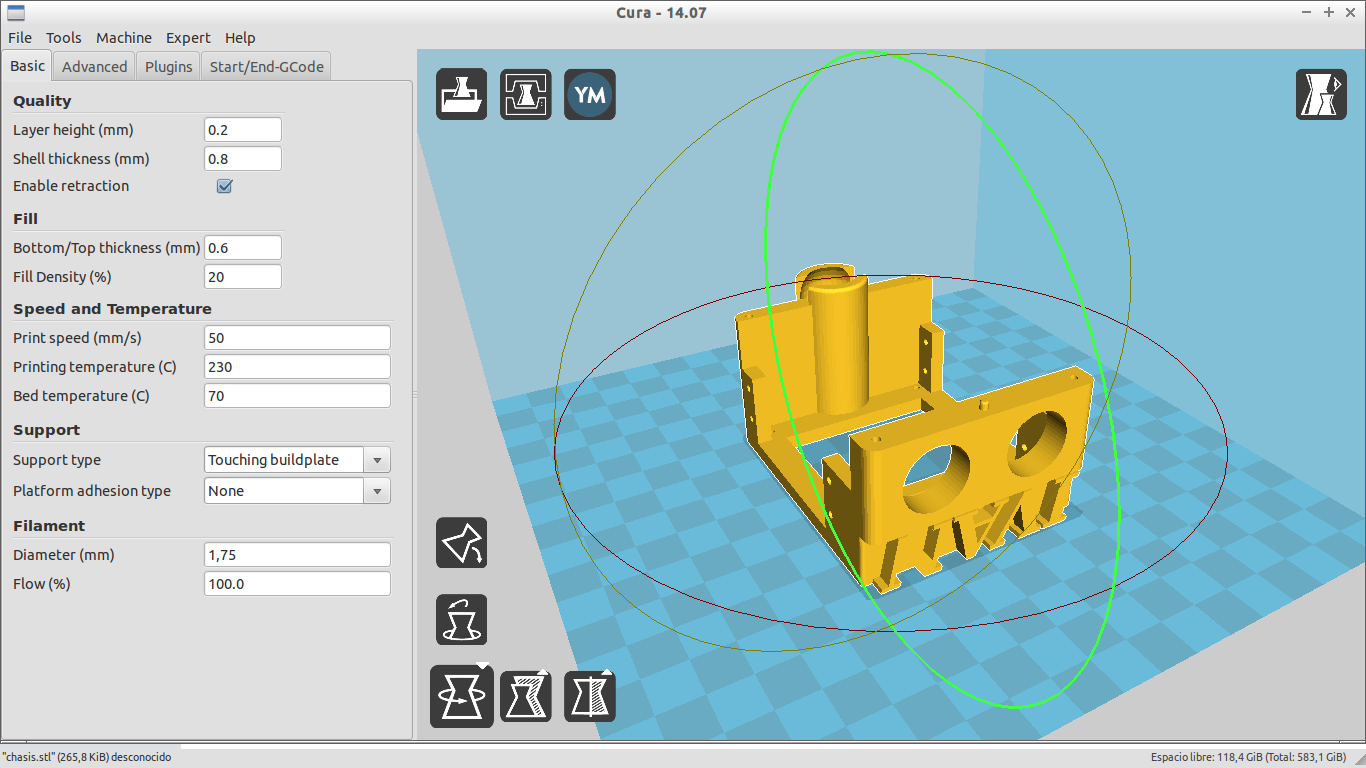
Task: Click the Speed and Temperature heading
Action: pyautogui.click(x=112, y=309)
